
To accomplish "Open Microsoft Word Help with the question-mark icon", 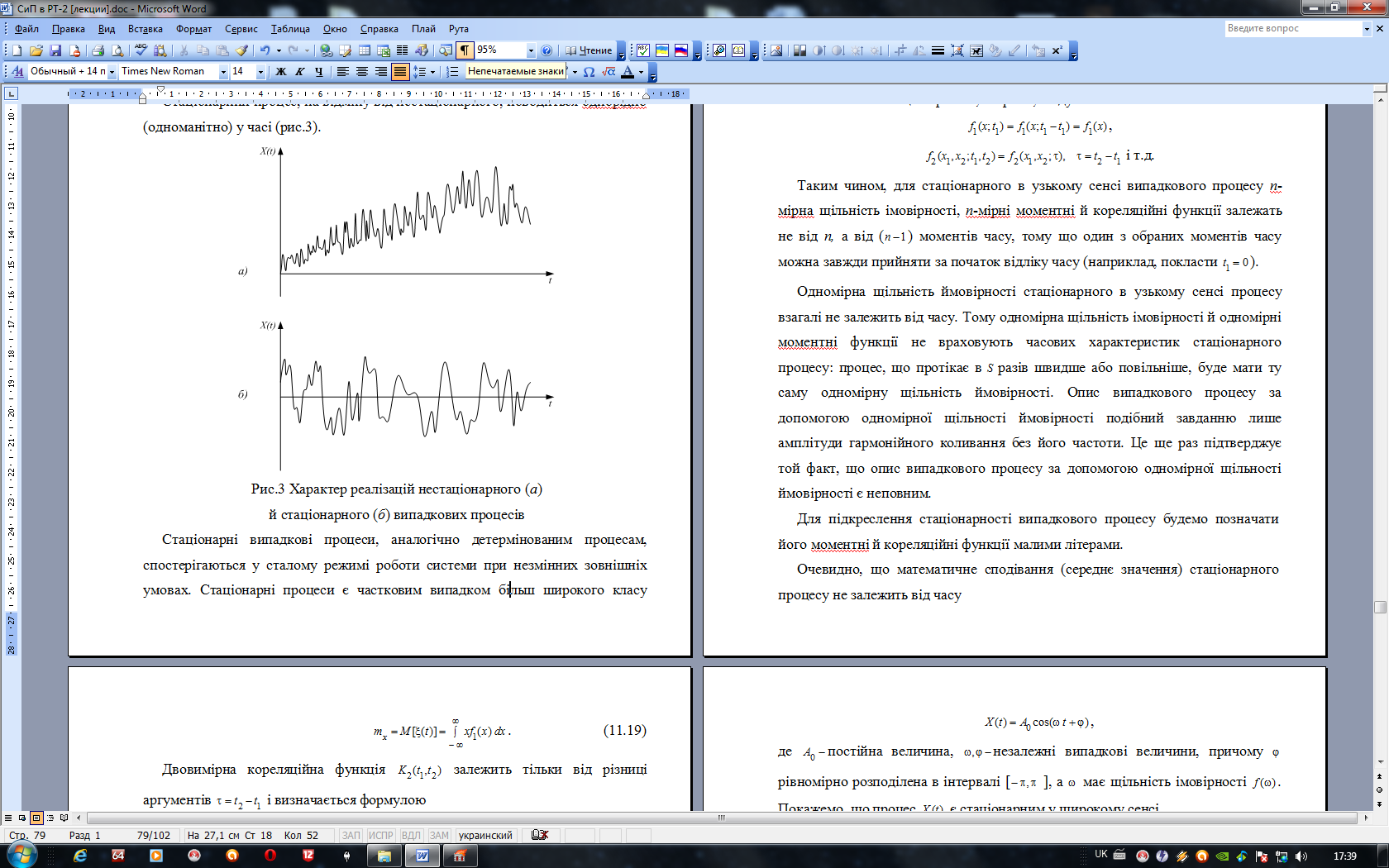I will click(x=547, y=50).
